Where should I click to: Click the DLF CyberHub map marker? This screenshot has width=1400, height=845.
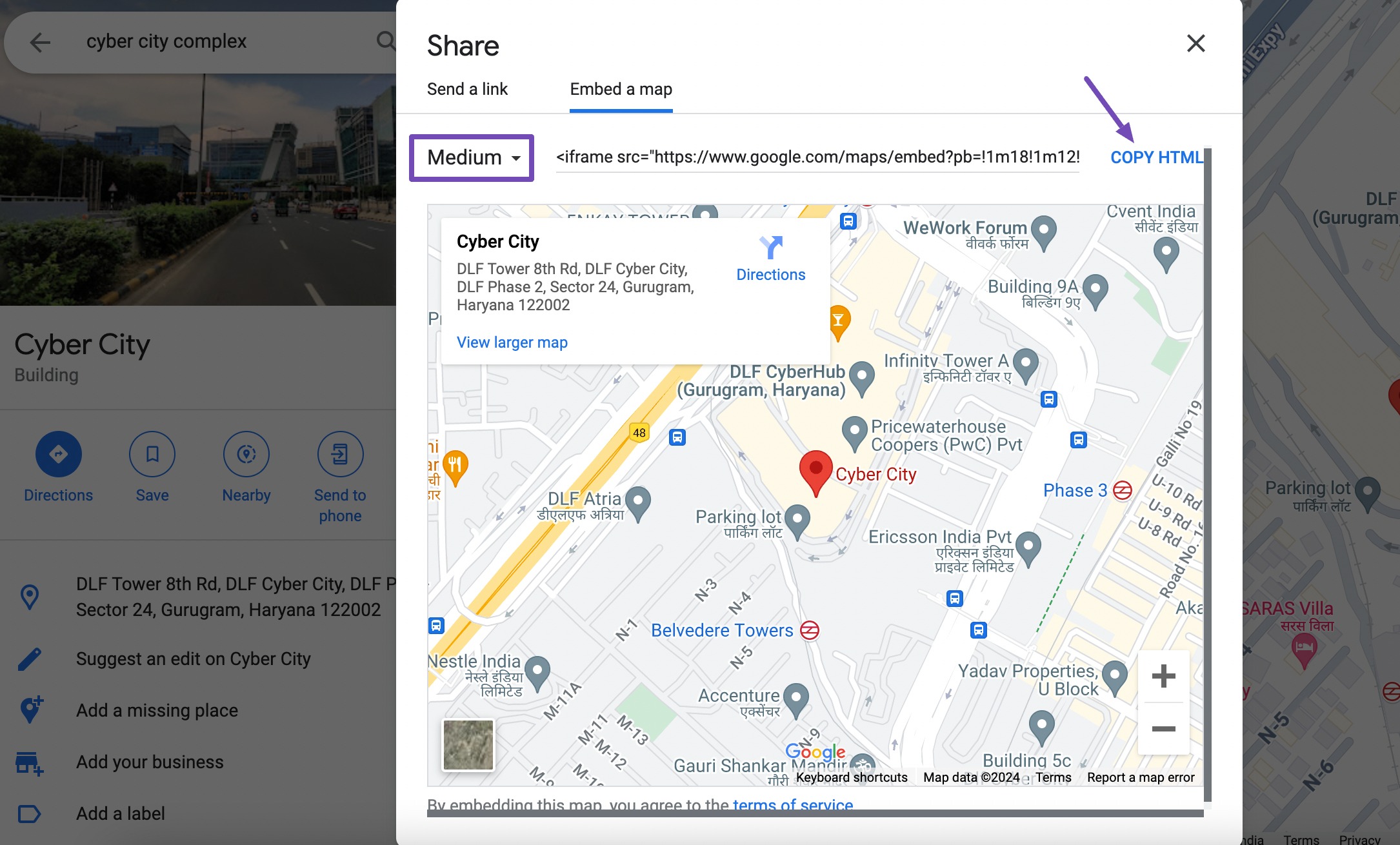click(x=862, y=378)
